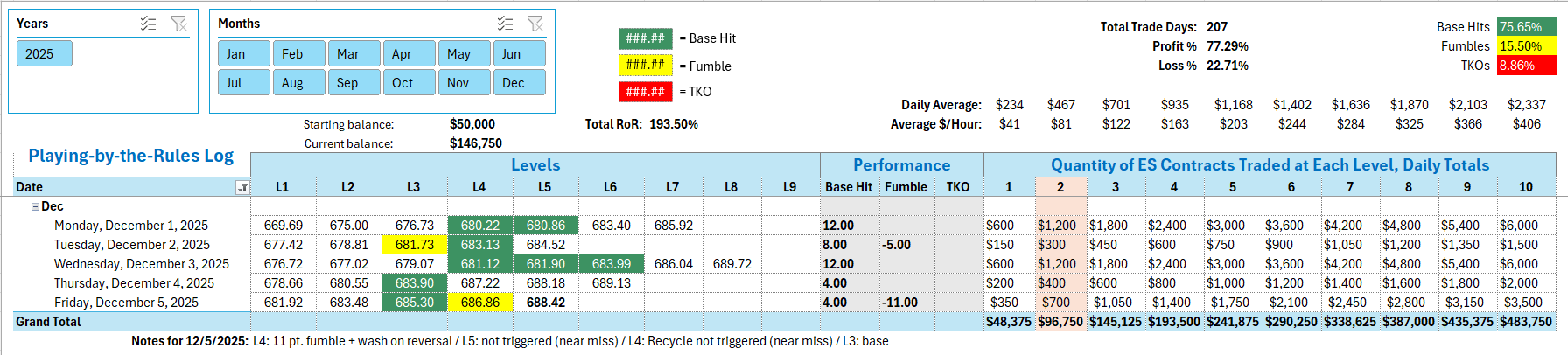Select the Grand Total row label
The height and width of the screenshot is (355, 1568).
(49, 322)
